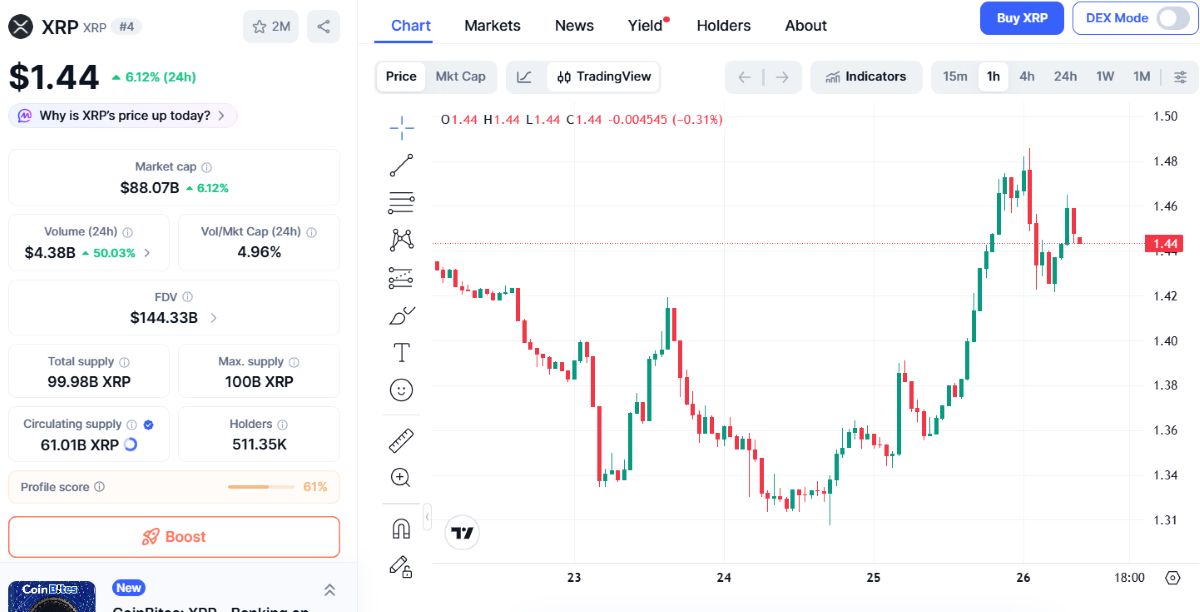The image size is (1200, 612).
Task: Click the Market cap $88.07B card
Action: pyautogui.click(x=174, y=178)
